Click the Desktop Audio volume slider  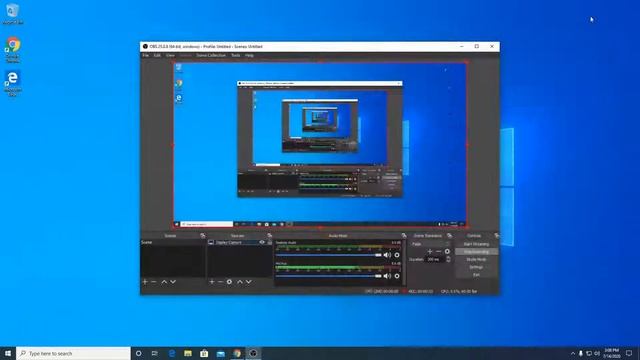[x=329, y=255]
